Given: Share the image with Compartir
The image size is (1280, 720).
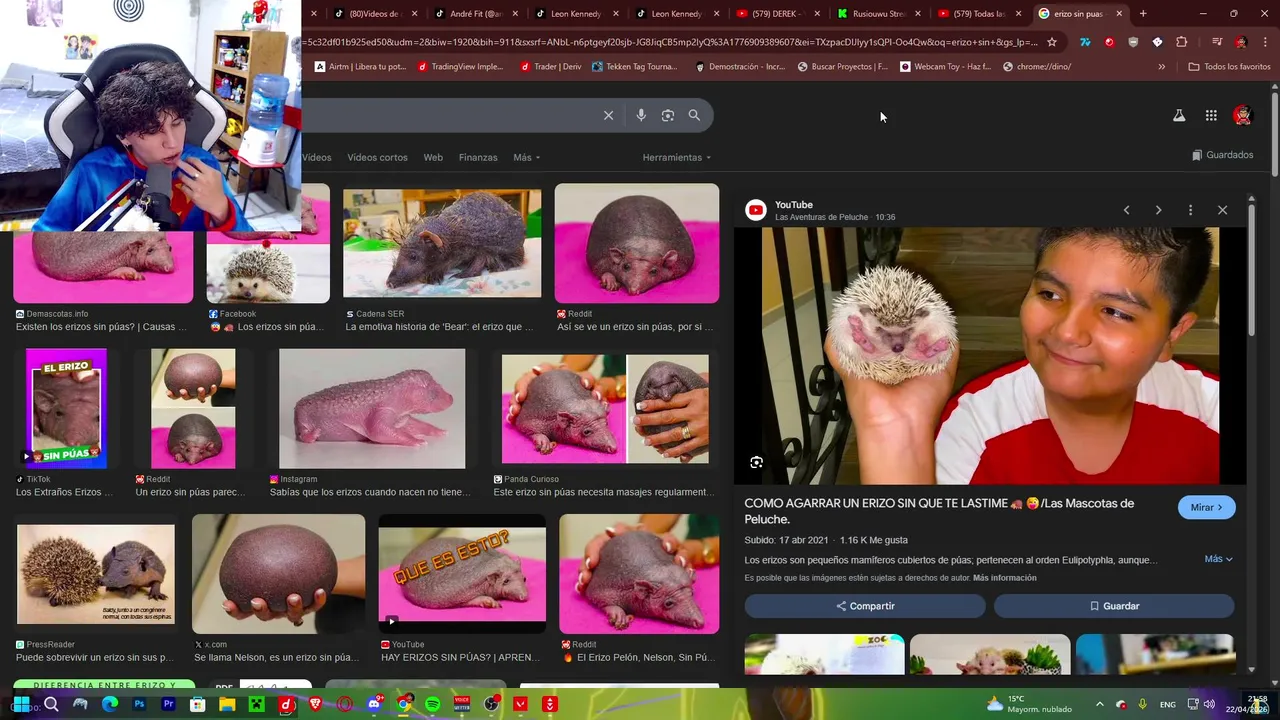Looking at the screenshot, I should (865, 606).
